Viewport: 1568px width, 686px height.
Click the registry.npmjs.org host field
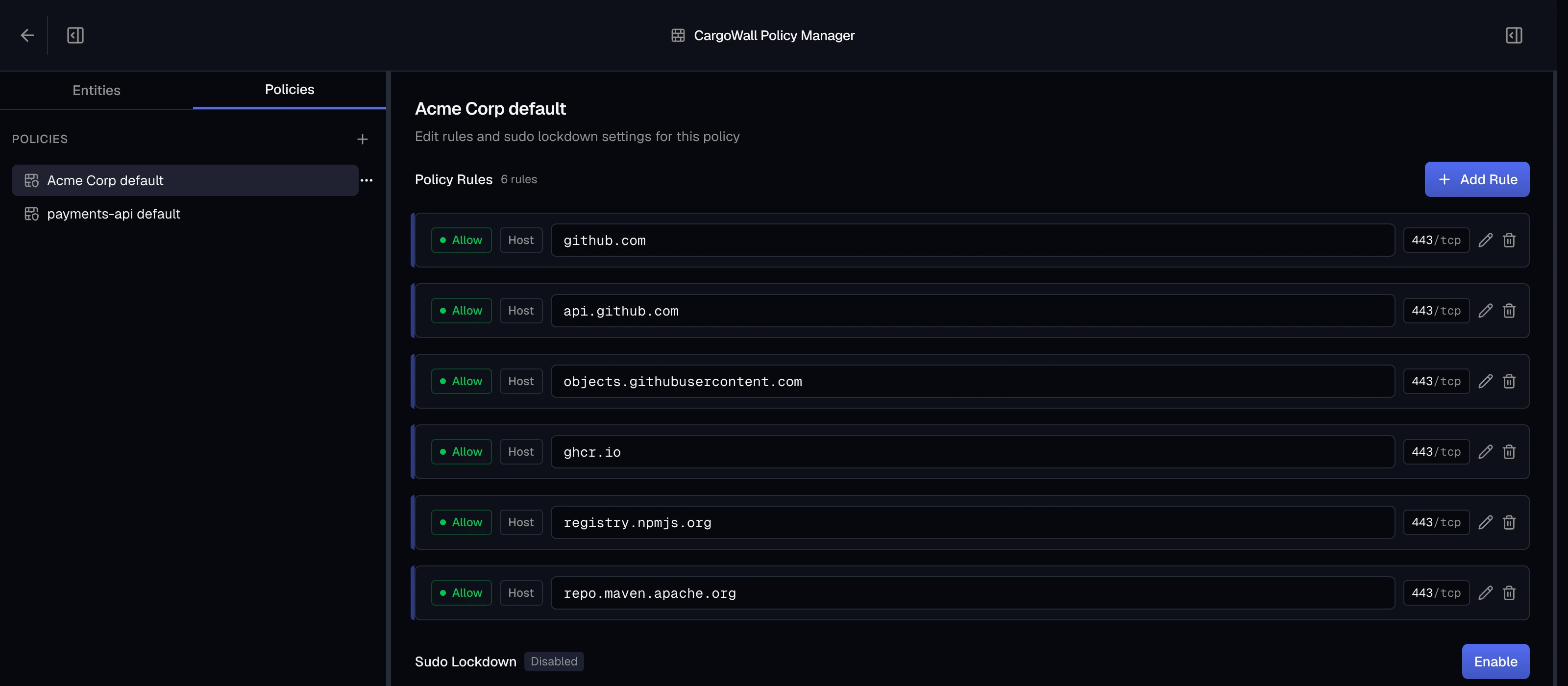973,523
